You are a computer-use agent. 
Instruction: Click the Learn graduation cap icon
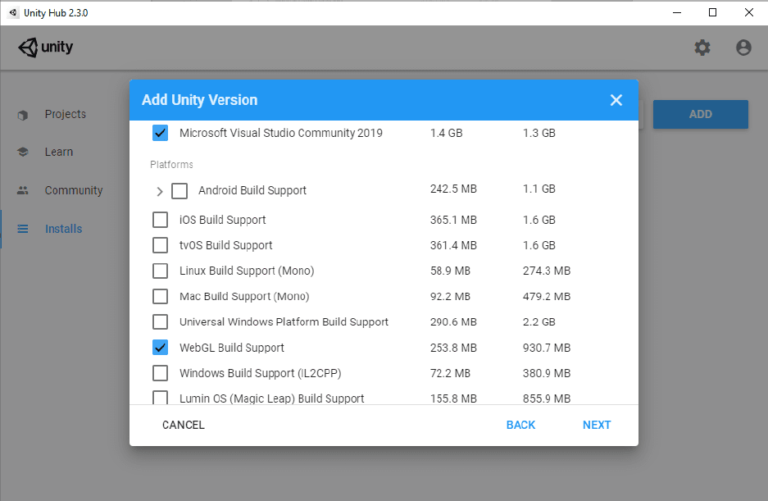pyautogui.click(x=23, y=152)
